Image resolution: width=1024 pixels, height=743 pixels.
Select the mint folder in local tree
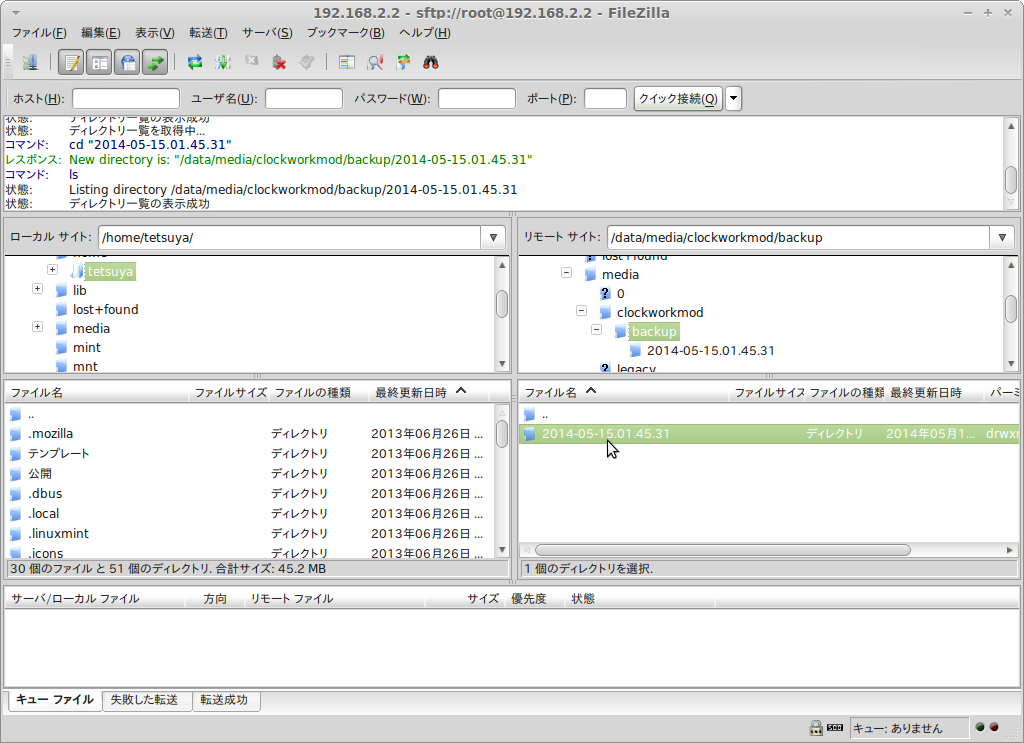pyautogui.click(x=87, y=347)
